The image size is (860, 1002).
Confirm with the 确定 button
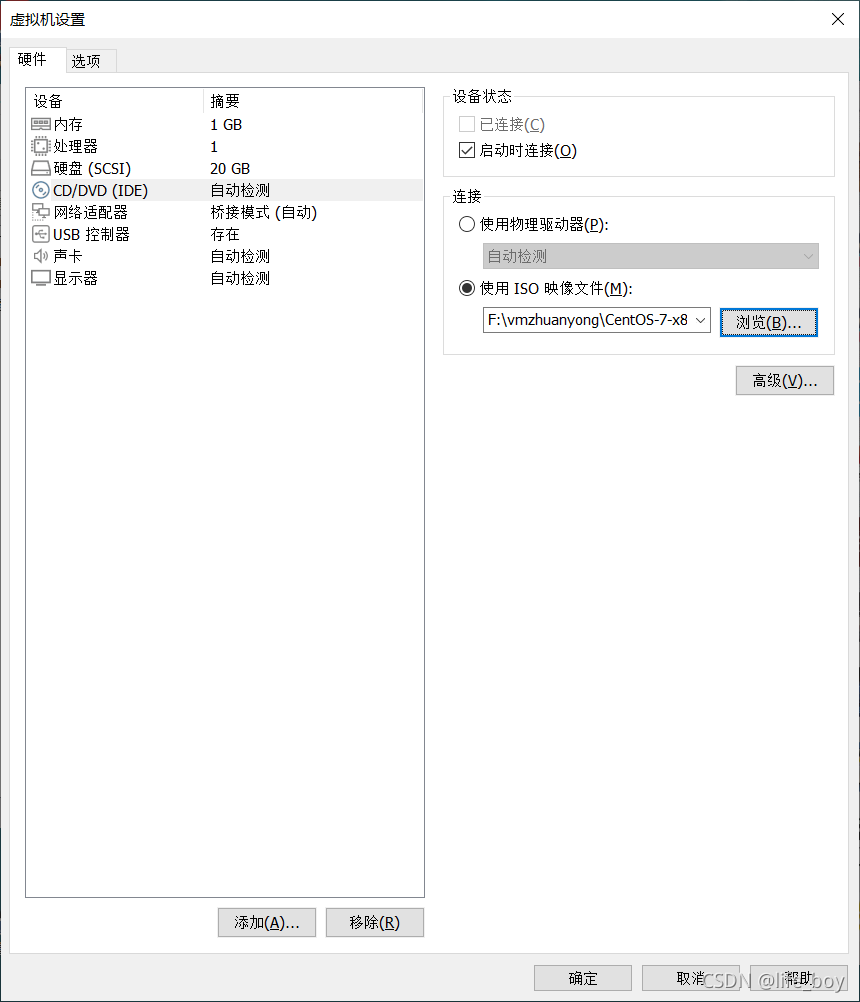583,978
